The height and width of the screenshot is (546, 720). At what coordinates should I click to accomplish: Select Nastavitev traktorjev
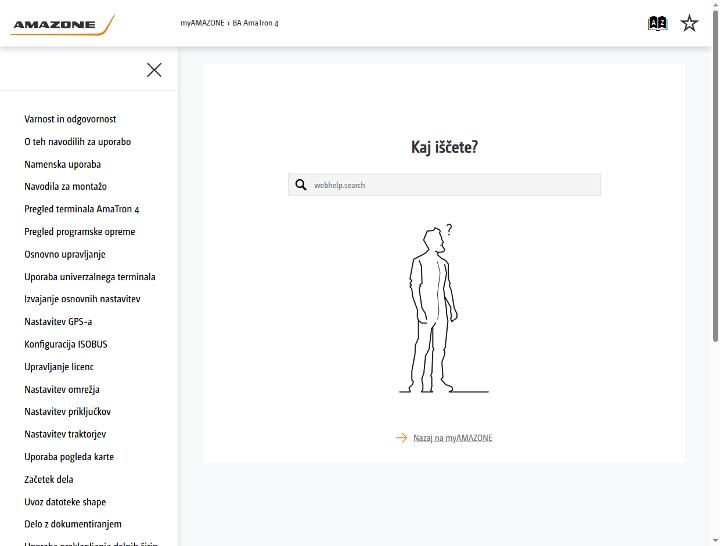[65, 434]
